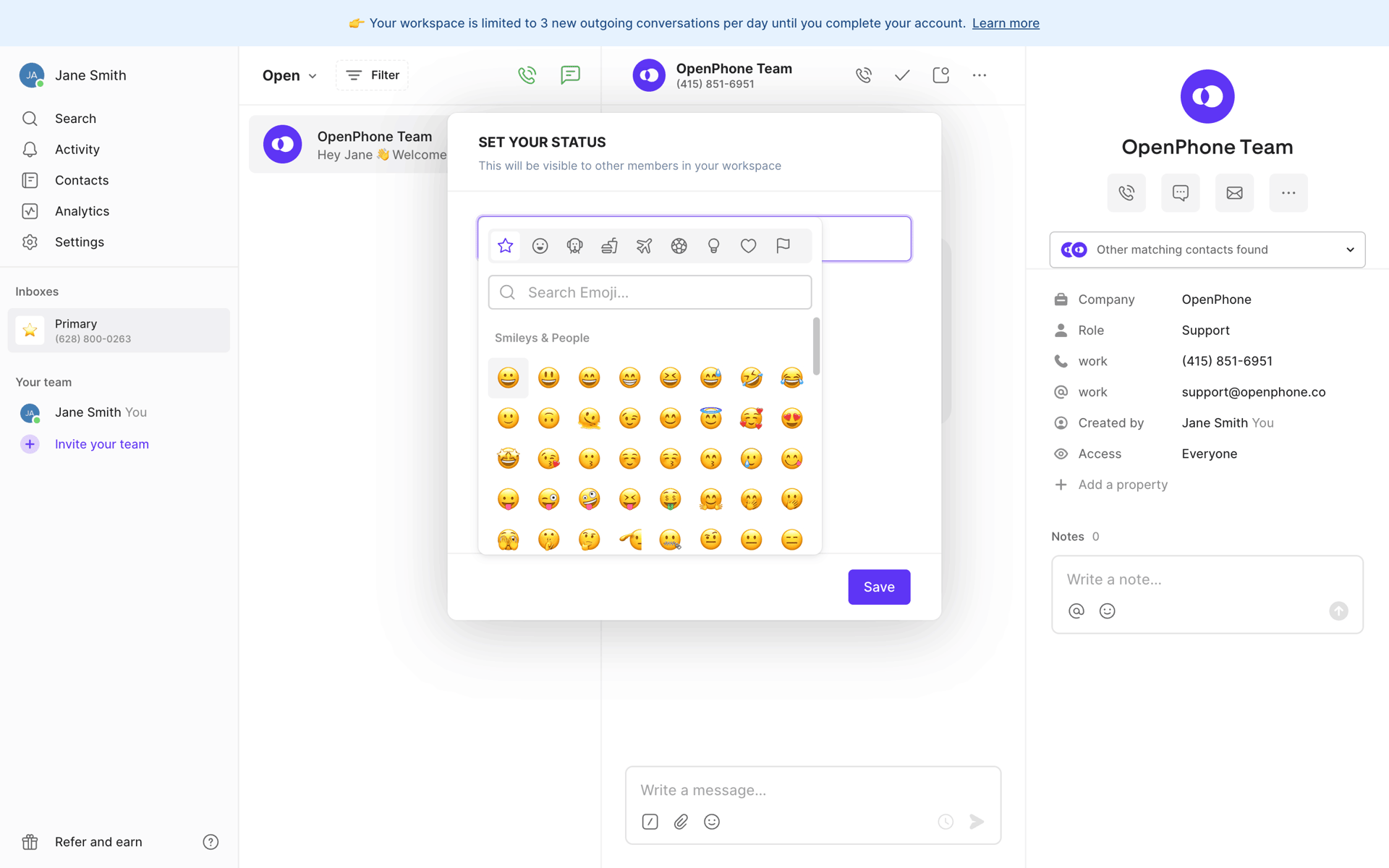Call OpenPhone Team from contact panel
This screenshot has height=868, width=1389.
click(x=1126, y=193)
